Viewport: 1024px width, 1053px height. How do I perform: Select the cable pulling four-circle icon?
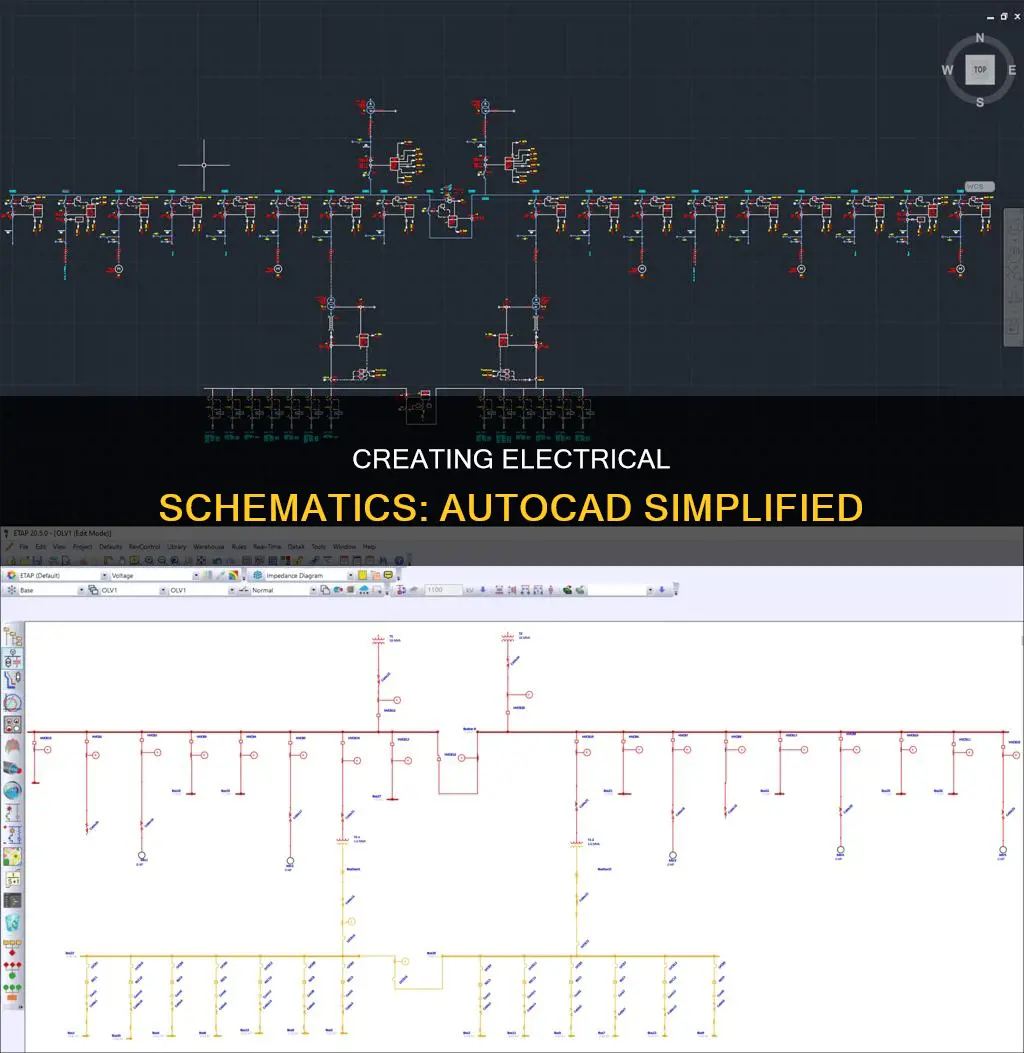[12, 725]
